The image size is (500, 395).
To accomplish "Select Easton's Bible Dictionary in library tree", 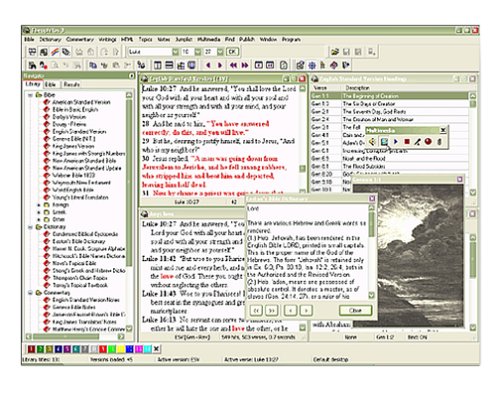I will [79, 241].
